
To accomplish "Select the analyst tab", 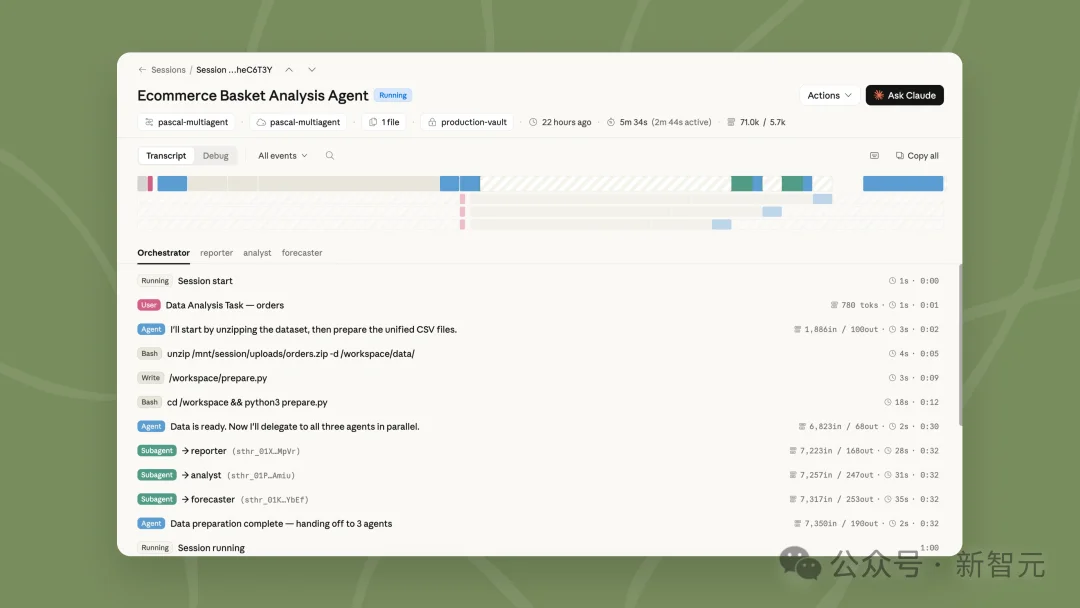I will click(257, 253).
